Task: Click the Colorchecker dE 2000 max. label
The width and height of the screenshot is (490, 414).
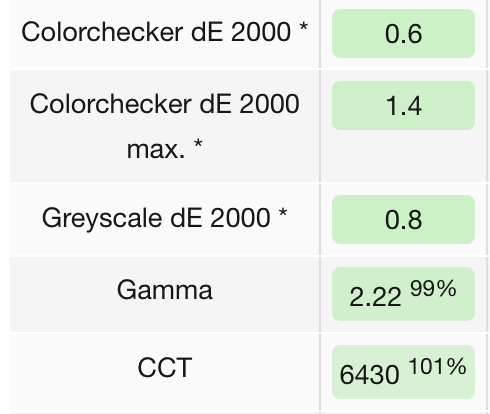Action: (165, 126)
